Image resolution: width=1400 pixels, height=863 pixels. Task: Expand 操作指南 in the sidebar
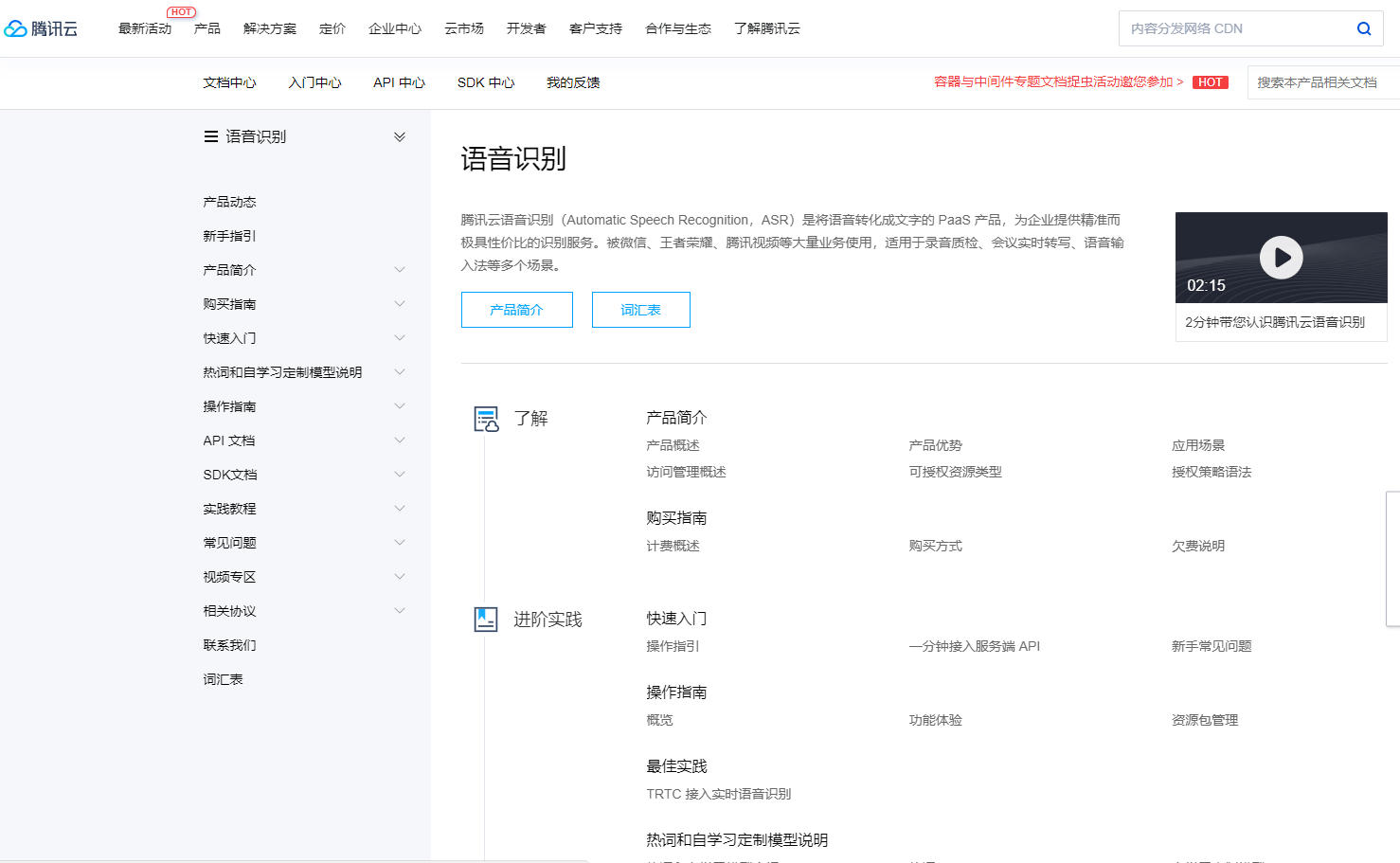(x=400, y=406)
